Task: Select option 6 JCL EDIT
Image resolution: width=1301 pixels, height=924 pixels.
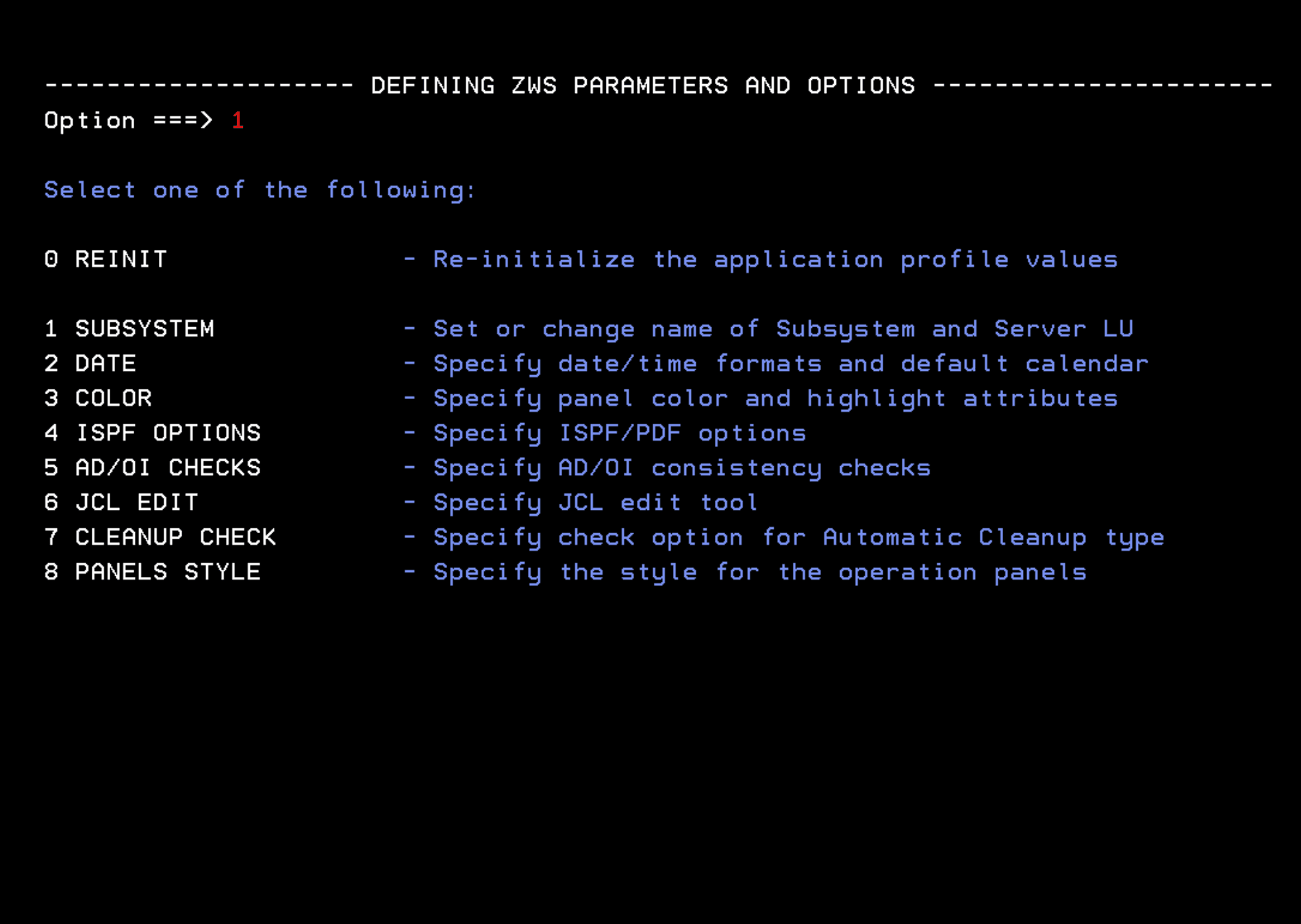Action: (122, 502)
